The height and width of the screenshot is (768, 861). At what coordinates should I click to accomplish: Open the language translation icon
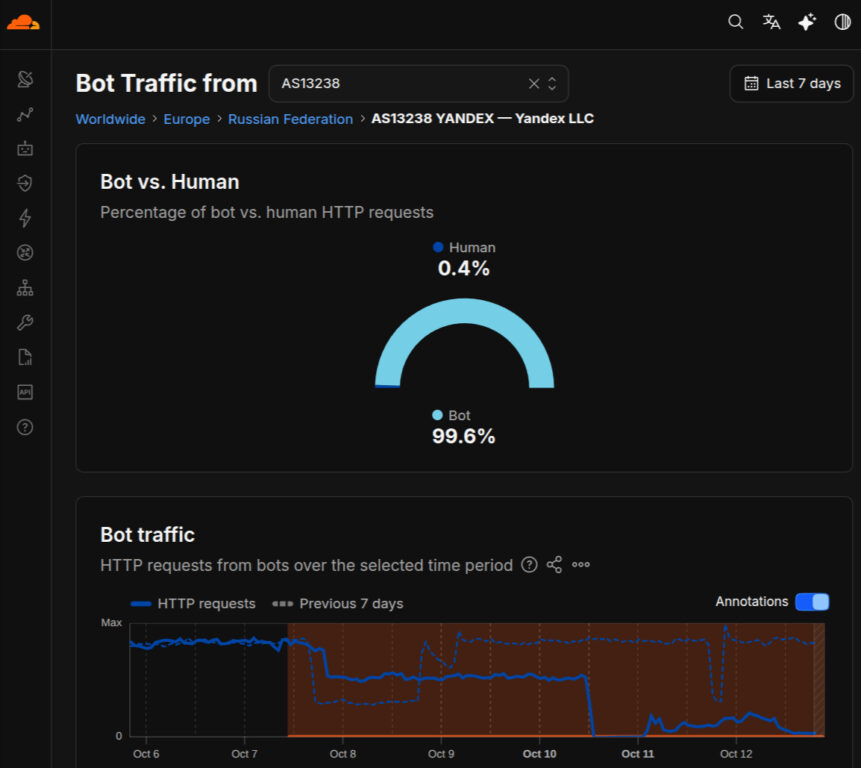coord(771,22)
